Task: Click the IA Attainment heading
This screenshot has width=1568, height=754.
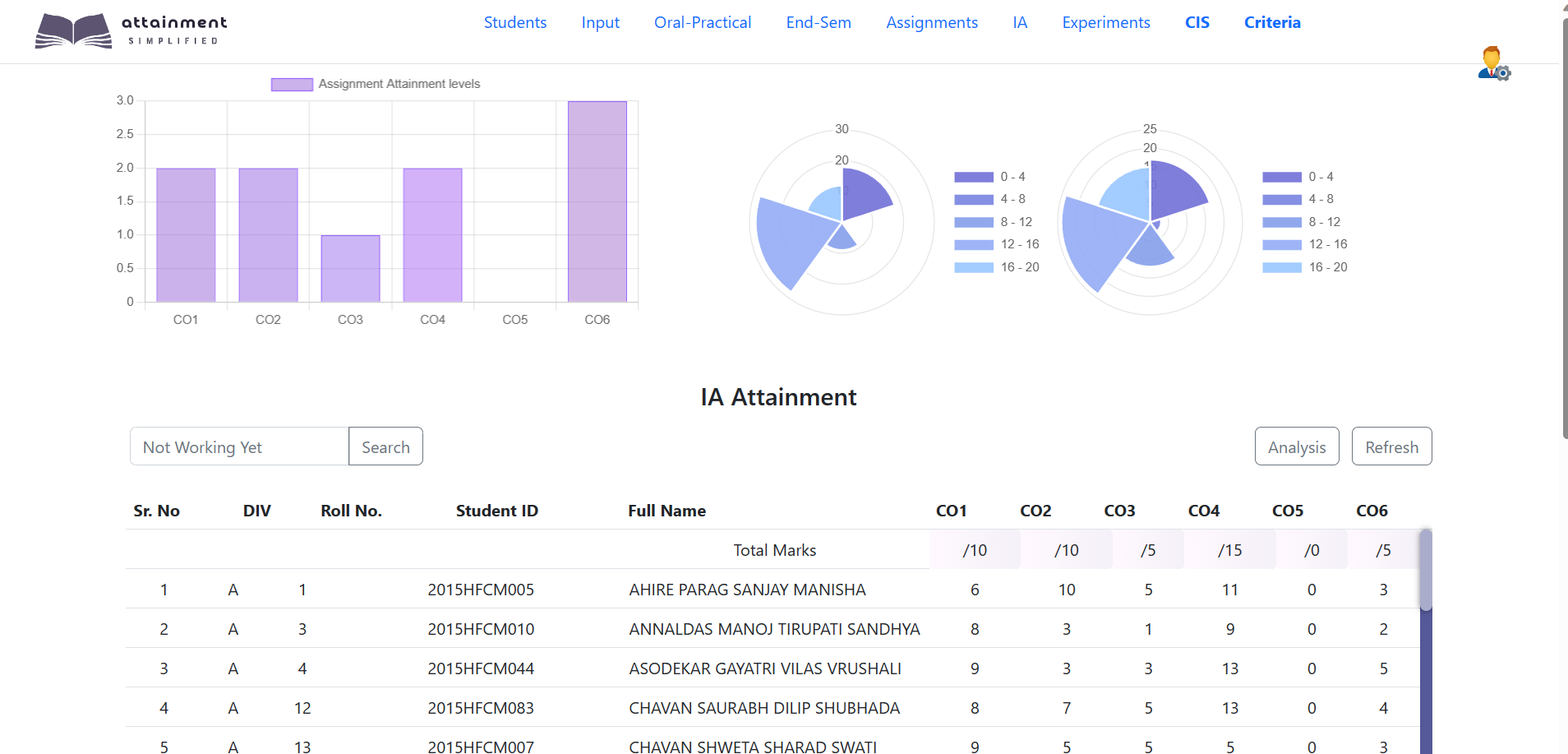Action: click(778, 397)
